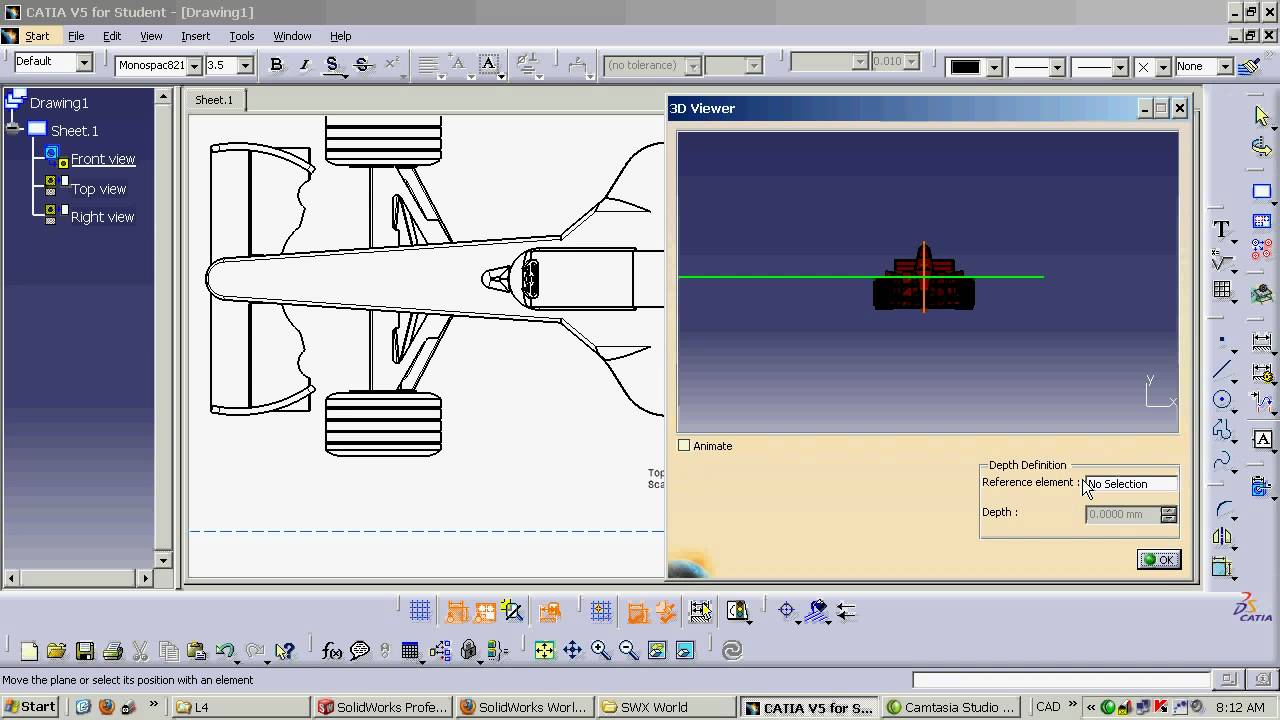This screenshot has width=1280, height=720.
Task: Toggle Underline formatting
Action: coord(332,65)
